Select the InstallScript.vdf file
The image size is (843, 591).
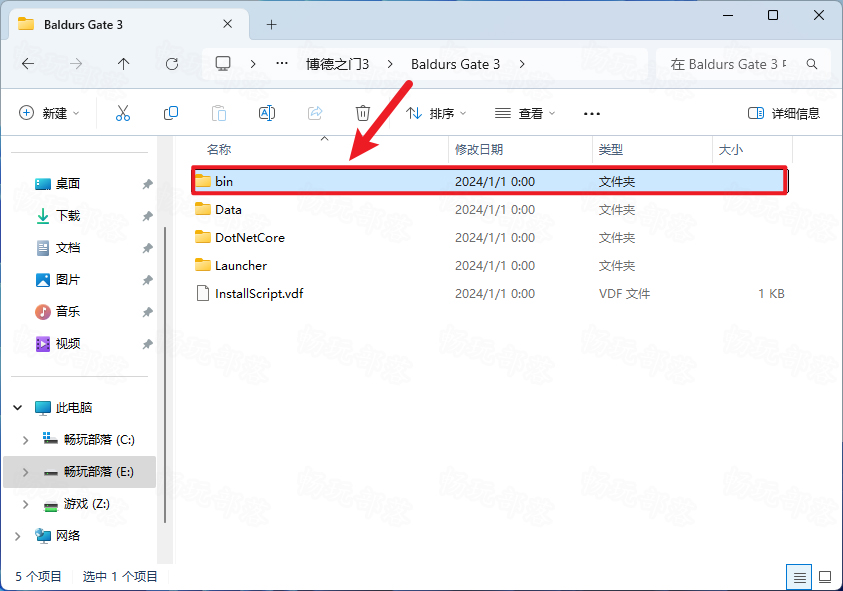tap(489, 294)
